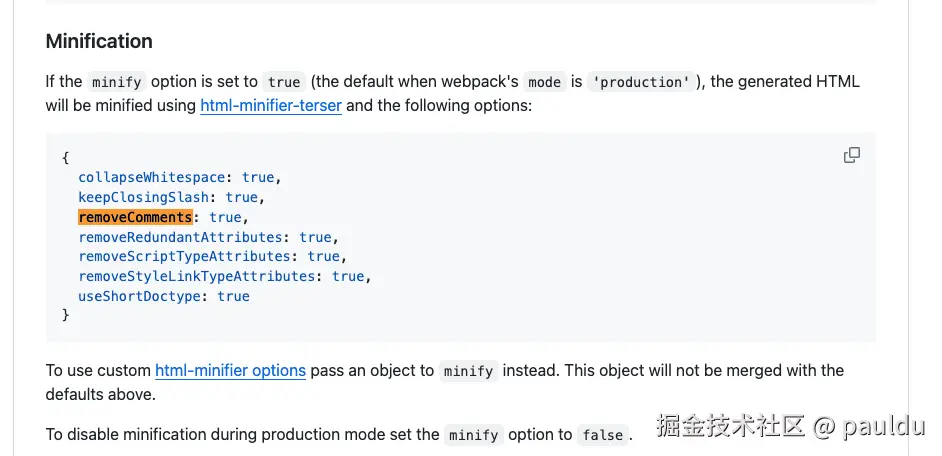Click the highlighted removeComments key

tap(135, 217)
